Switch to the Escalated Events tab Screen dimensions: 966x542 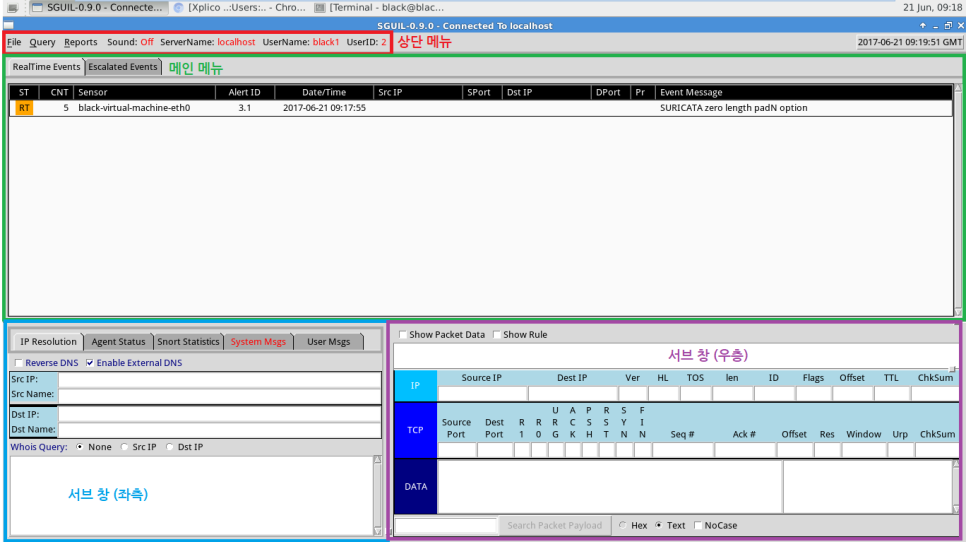[x=122, y=67]
